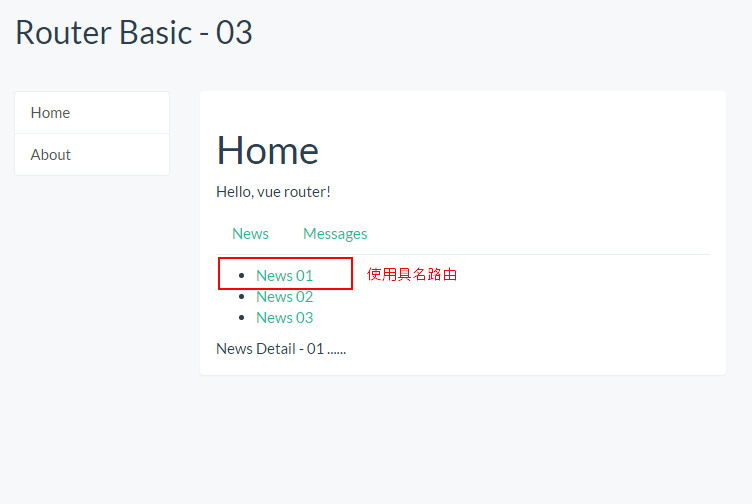Click the large Home heading

click(x=267, y=150)
